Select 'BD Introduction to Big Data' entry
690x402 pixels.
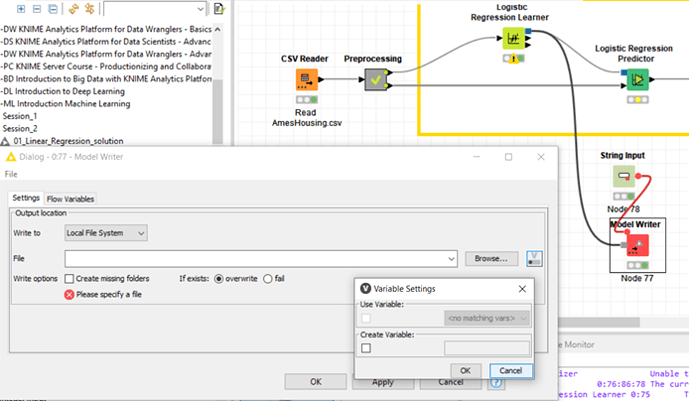tap(106, 79)
